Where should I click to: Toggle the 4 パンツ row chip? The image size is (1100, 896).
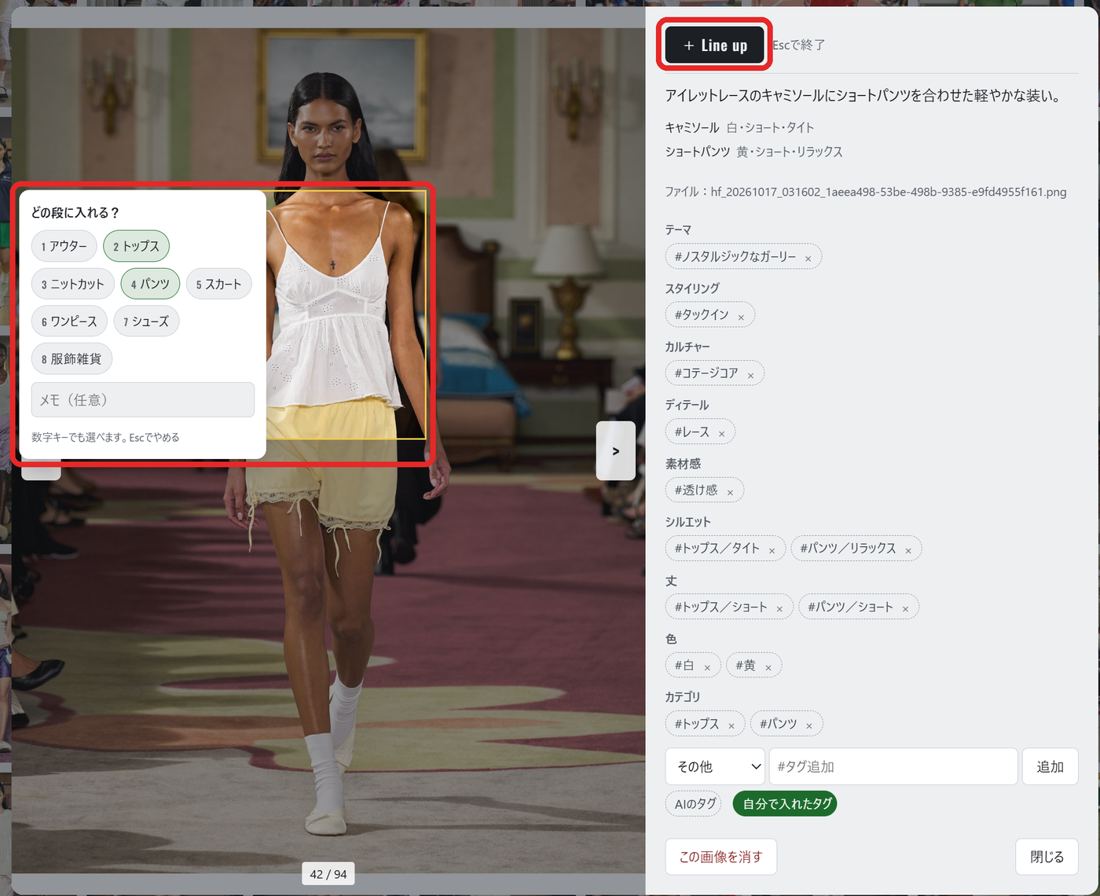tap(150, 284)
